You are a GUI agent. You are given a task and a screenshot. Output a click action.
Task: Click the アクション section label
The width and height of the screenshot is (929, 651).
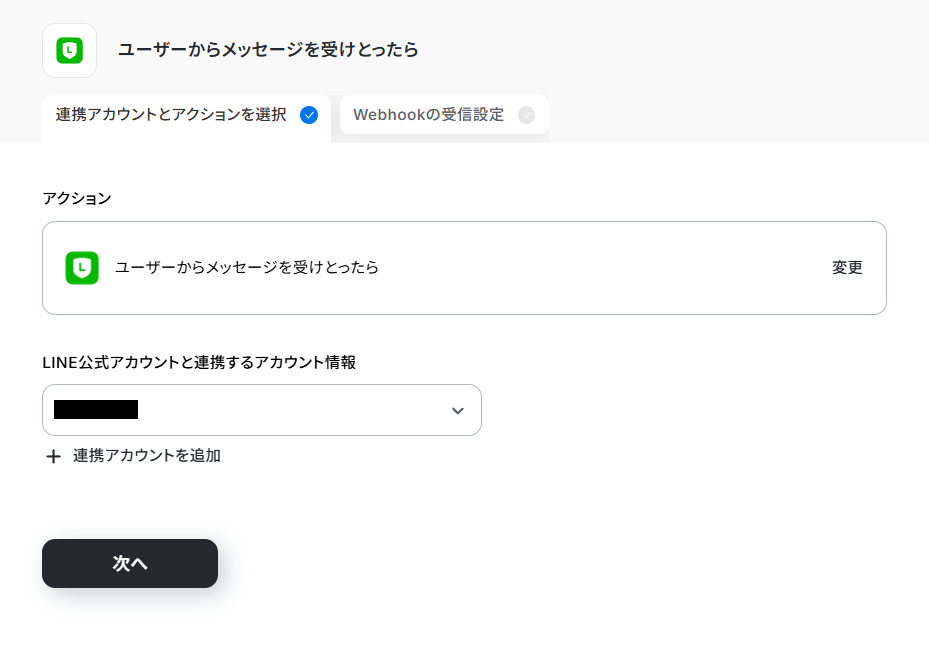(76, 198)
